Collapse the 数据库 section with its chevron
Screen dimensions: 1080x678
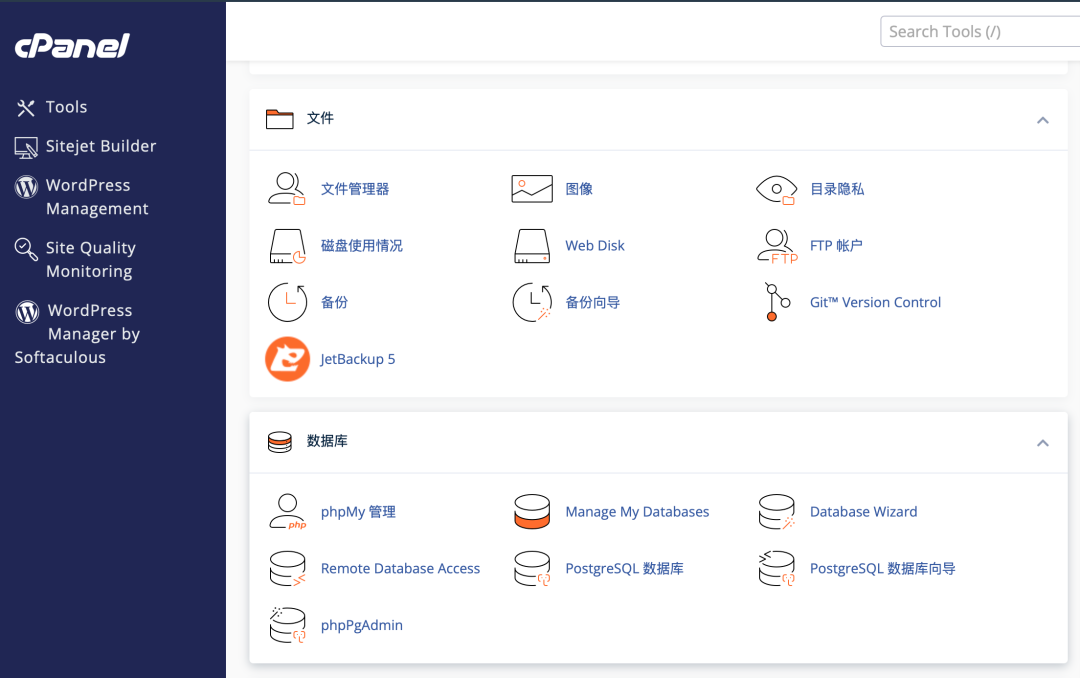(x=1043, y=443)
